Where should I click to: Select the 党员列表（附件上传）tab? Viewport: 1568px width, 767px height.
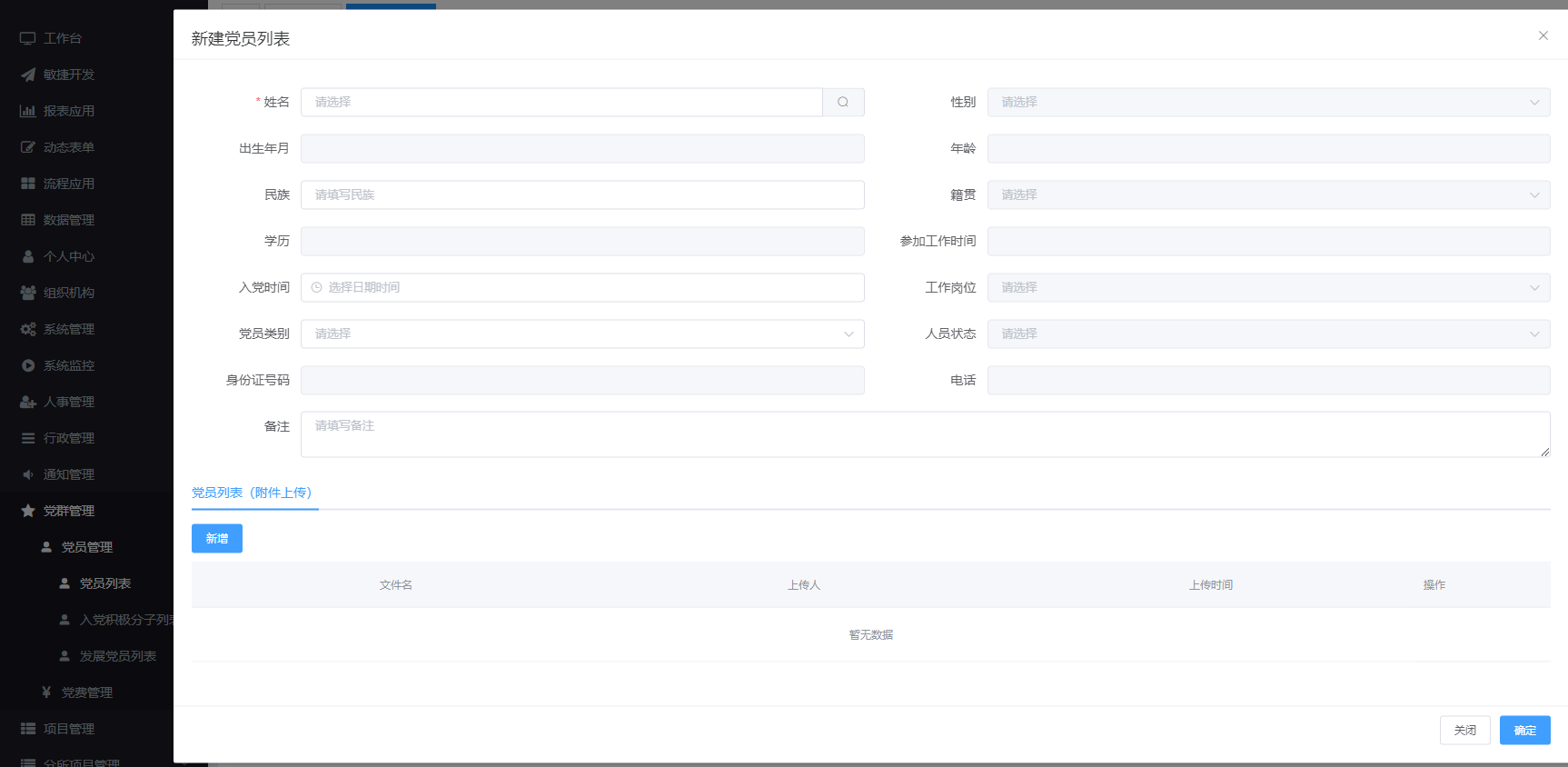253,493
